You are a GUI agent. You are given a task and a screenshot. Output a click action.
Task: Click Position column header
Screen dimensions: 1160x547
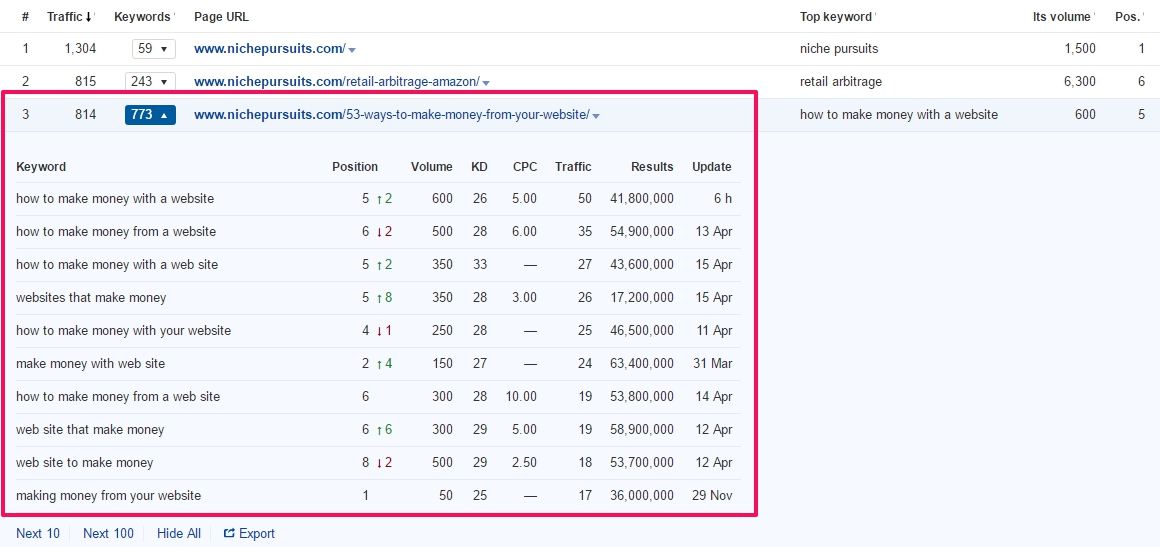(x=354, y=167)
